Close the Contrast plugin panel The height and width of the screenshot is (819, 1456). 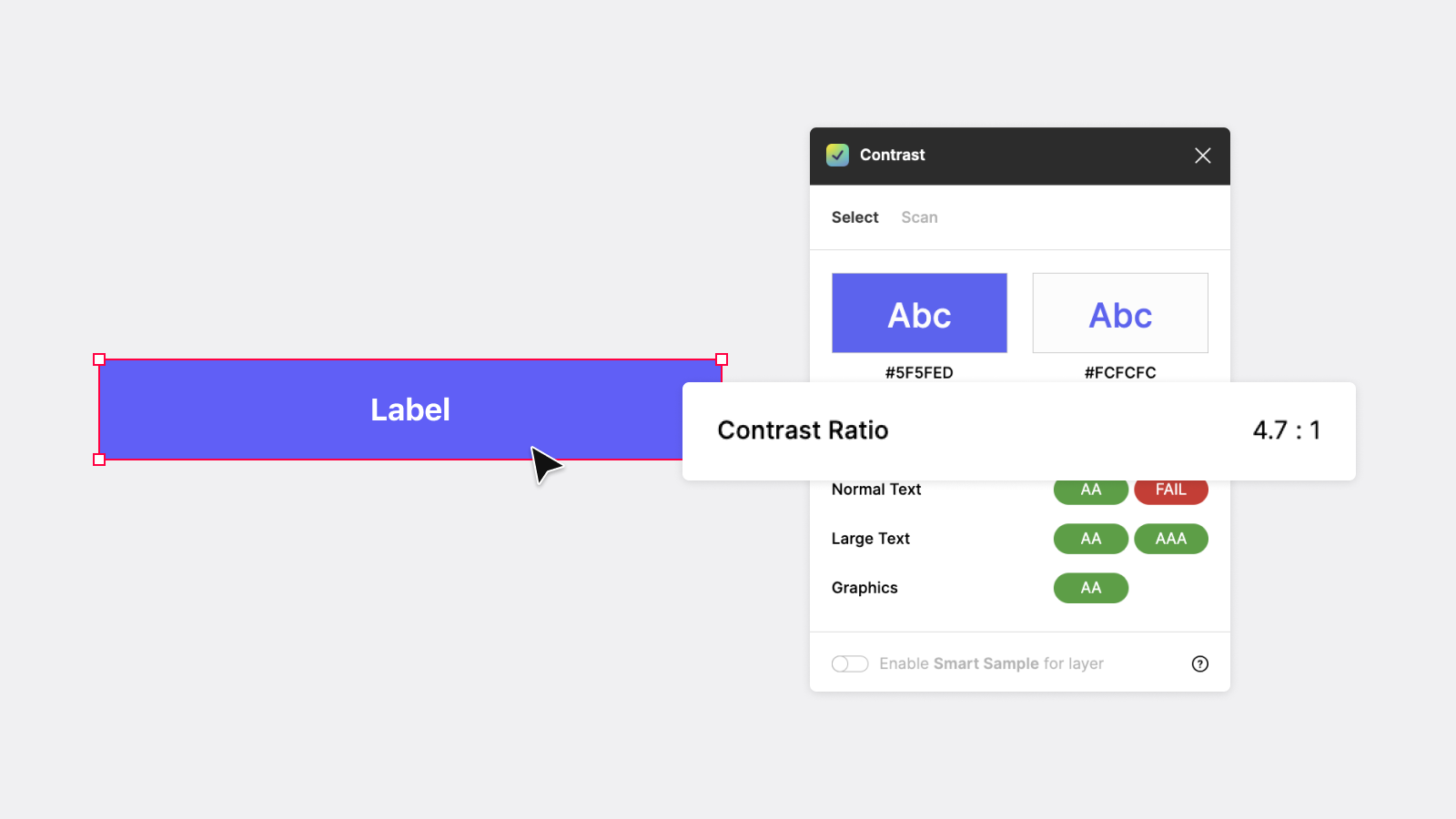click(x=1202, y=156)
